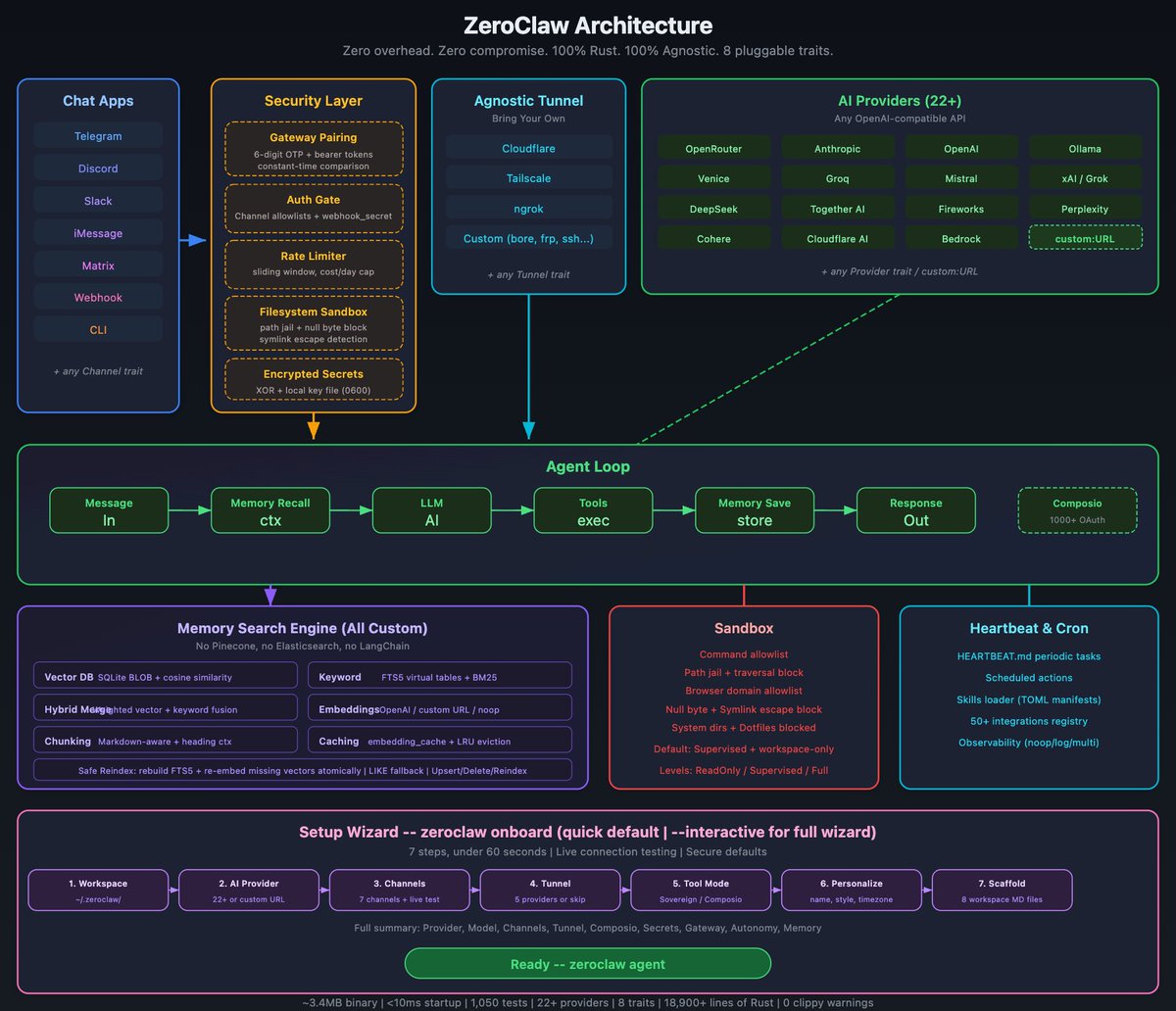Toggle the Rate Limiter block
The width and height of the screenshot is (1176, 1011).
(x=313, y=264)
